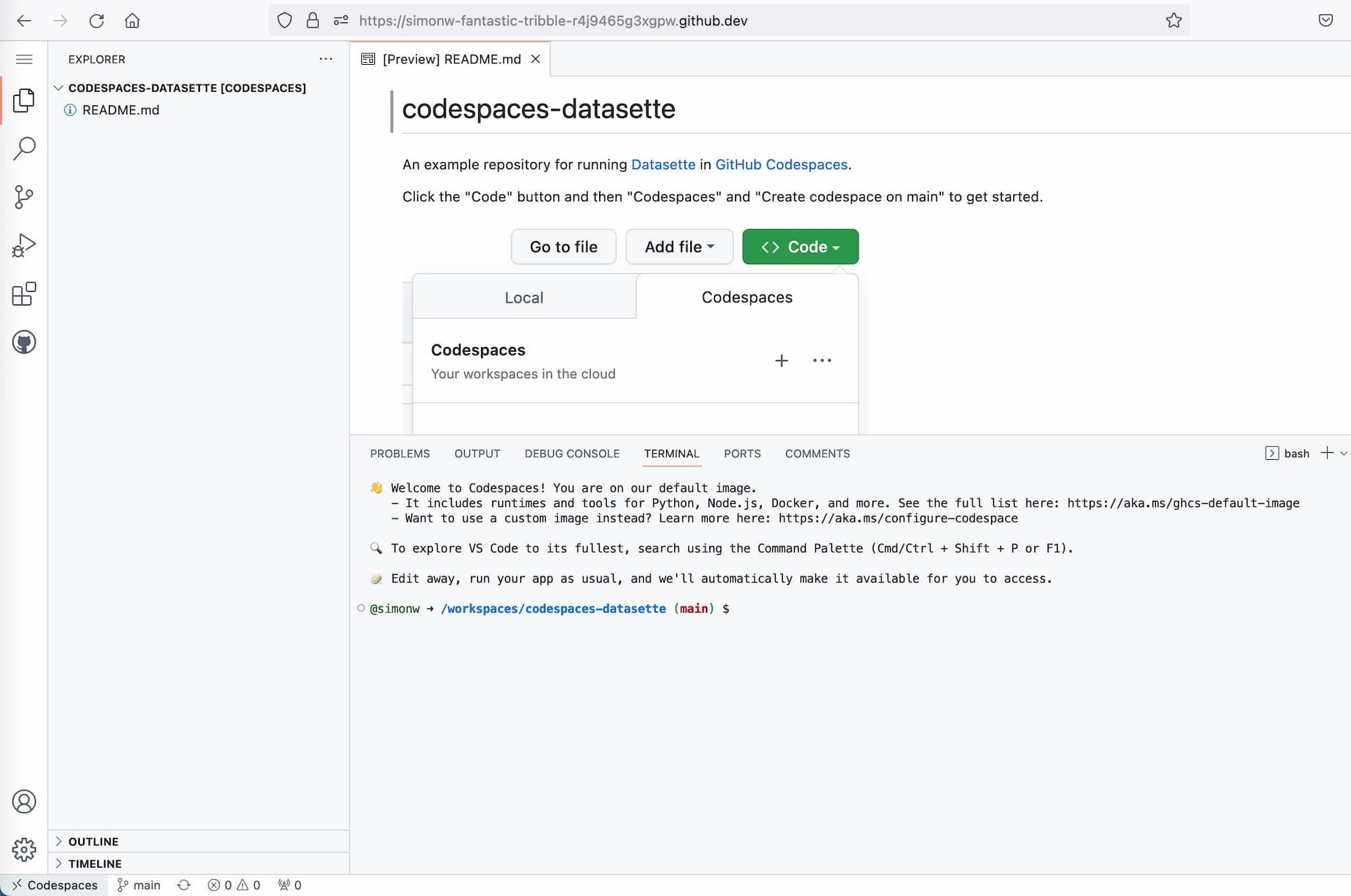Switch to the PROBLEMS panel tab
The height and width of the screenshot is (896, 1351).
coord(400,454)
